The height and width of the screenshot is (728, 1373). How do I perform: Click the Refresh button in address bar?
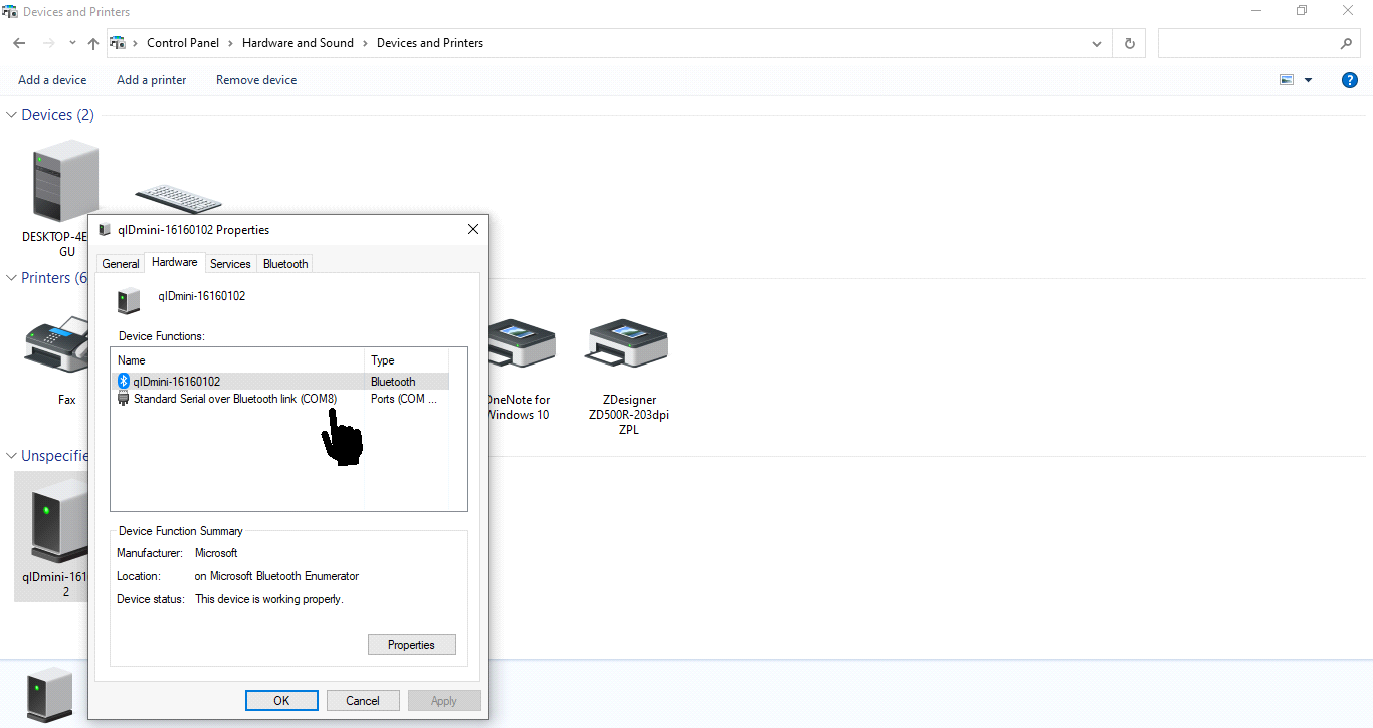tap(1129, 43)
